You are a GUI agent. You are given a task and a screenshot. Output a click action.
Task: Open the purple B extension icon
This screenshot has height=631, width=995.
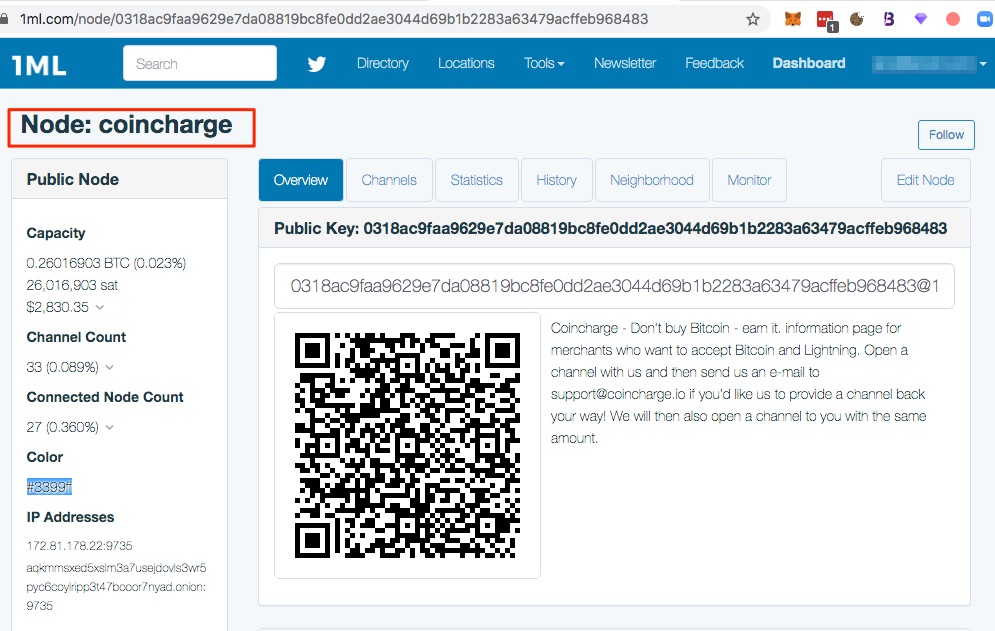(889, 19)
